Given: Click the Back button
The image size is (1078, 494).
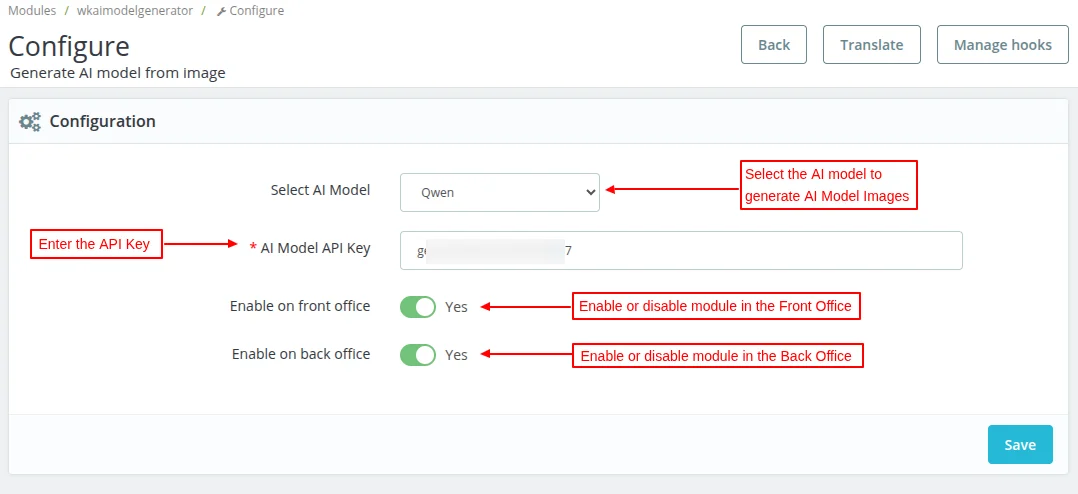Looking at the screenshot, I should tap(774, 45).
